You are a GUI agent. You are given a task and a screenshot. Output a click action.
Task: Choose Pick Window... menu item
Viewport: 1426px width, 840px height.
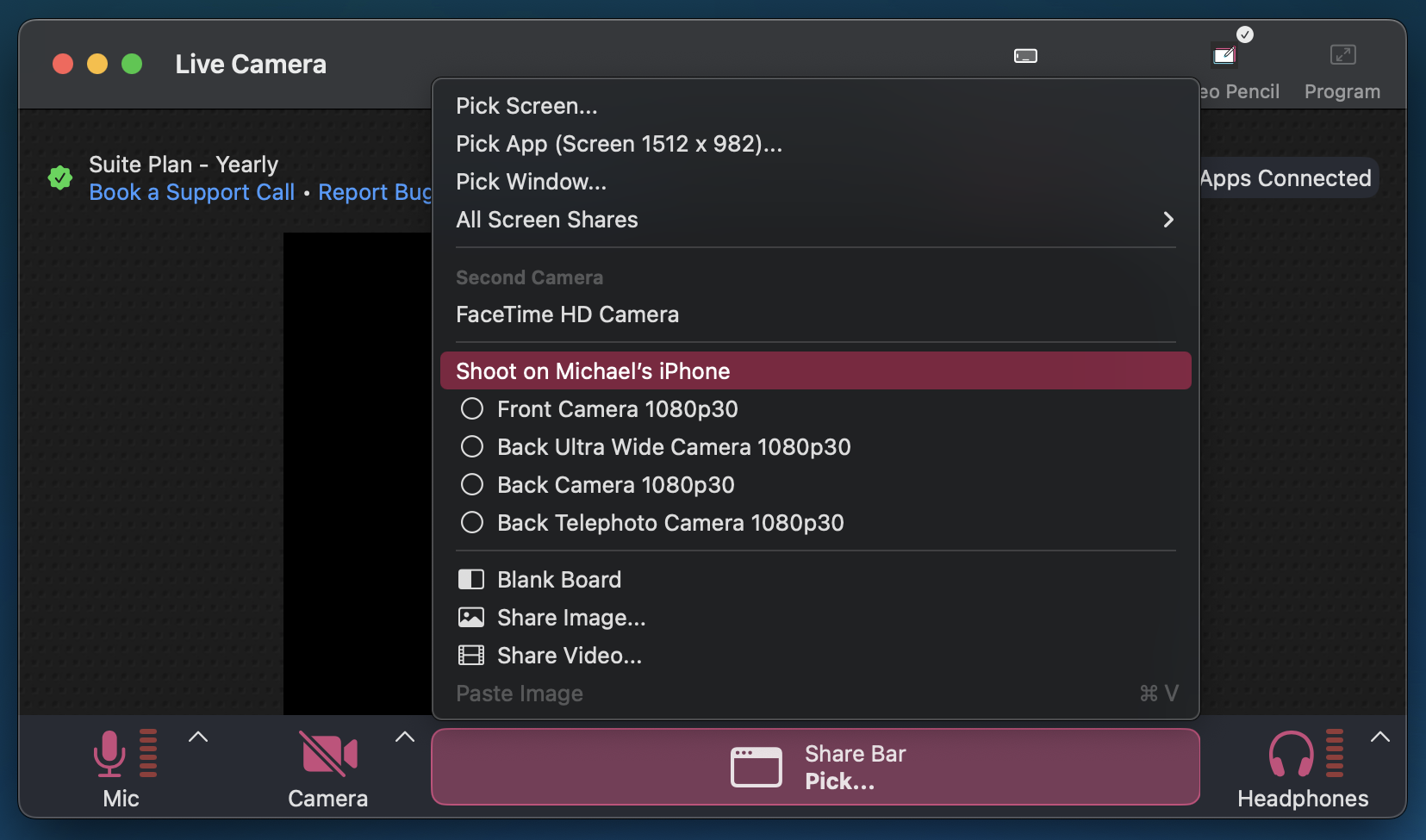(815, 182)
